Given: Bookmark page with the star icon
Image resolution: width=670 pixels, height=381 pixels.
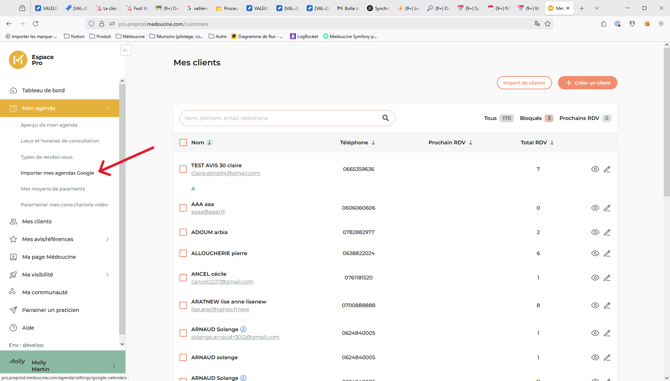Looking at the screenshot, I should coord(548,24).
